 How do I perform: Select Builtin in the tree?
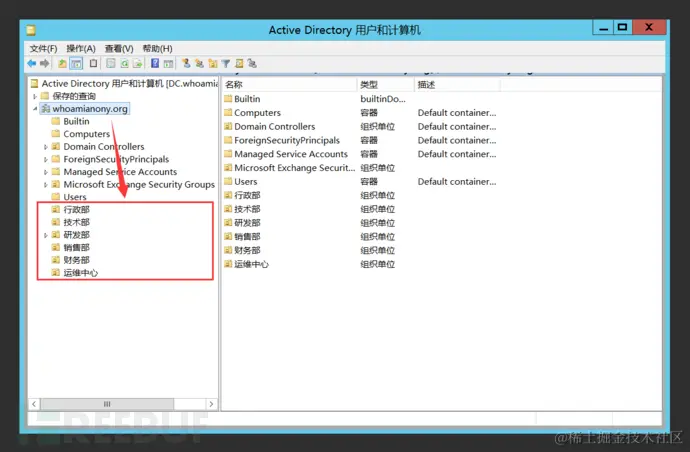tap(76, 121)
